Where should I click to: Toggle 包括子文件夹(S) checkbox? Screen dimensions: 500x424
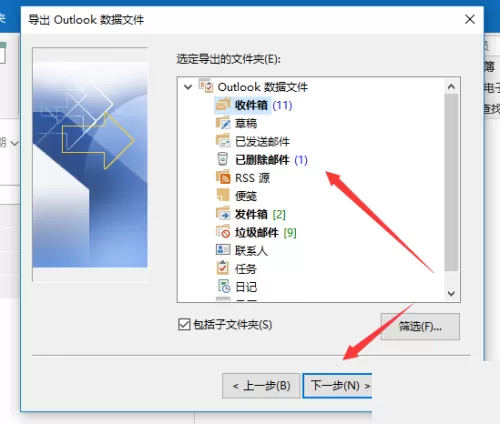[x=184, y=324]
